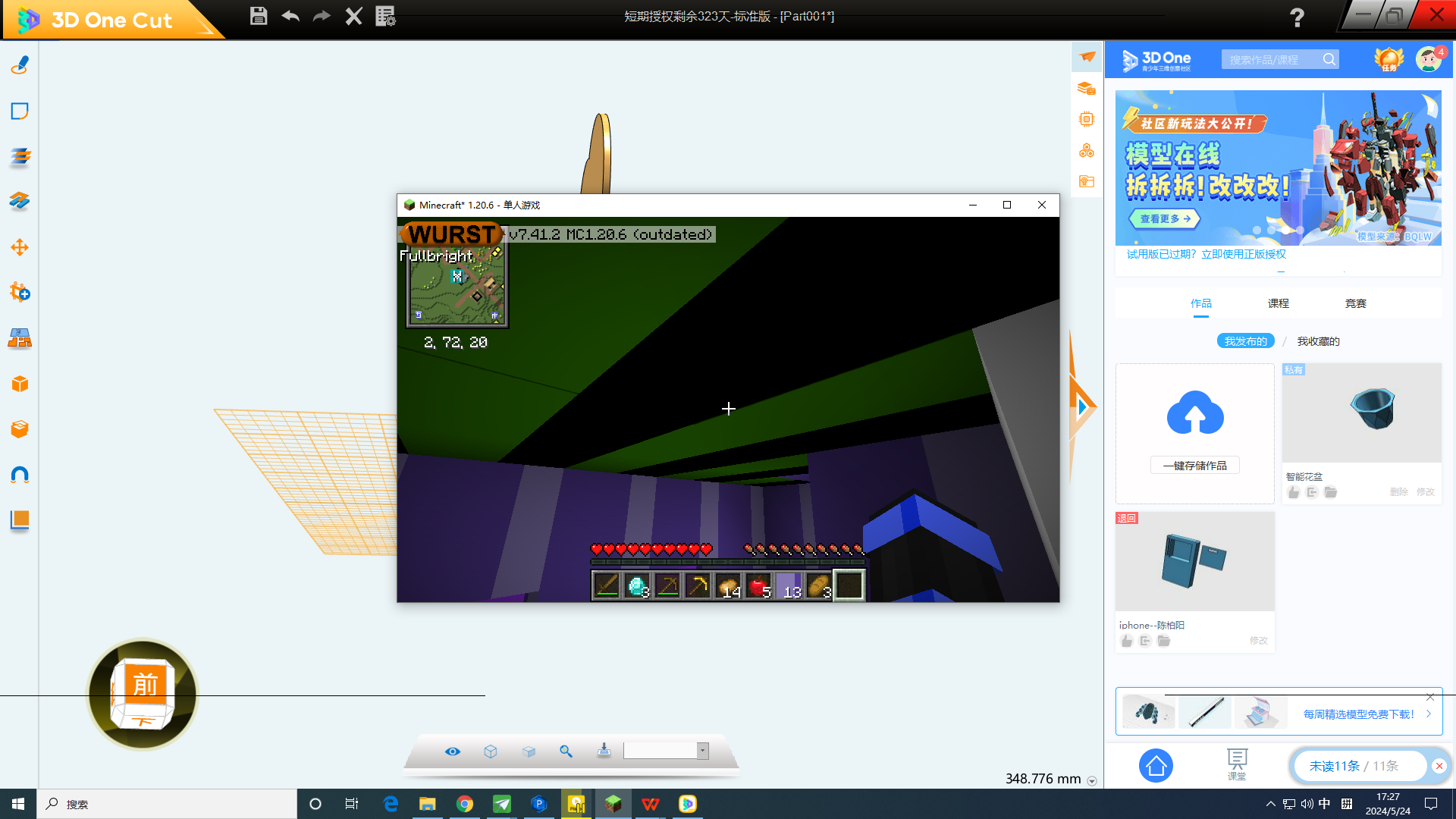
Task: Click the redo arrow icon
Action: point(322,16)
